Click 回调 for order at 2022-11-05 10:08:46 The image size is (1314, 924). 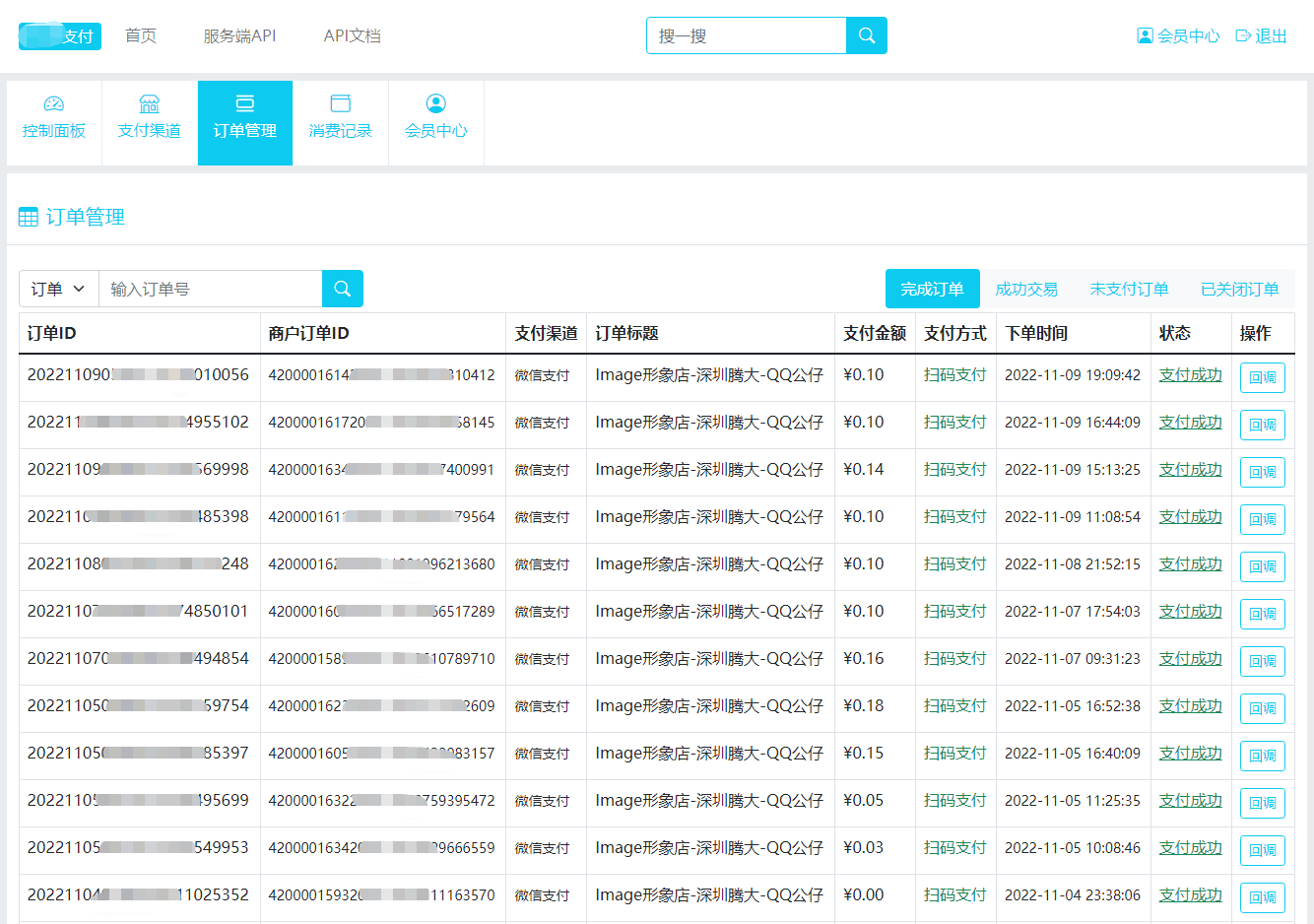[x=1263, y=850]
